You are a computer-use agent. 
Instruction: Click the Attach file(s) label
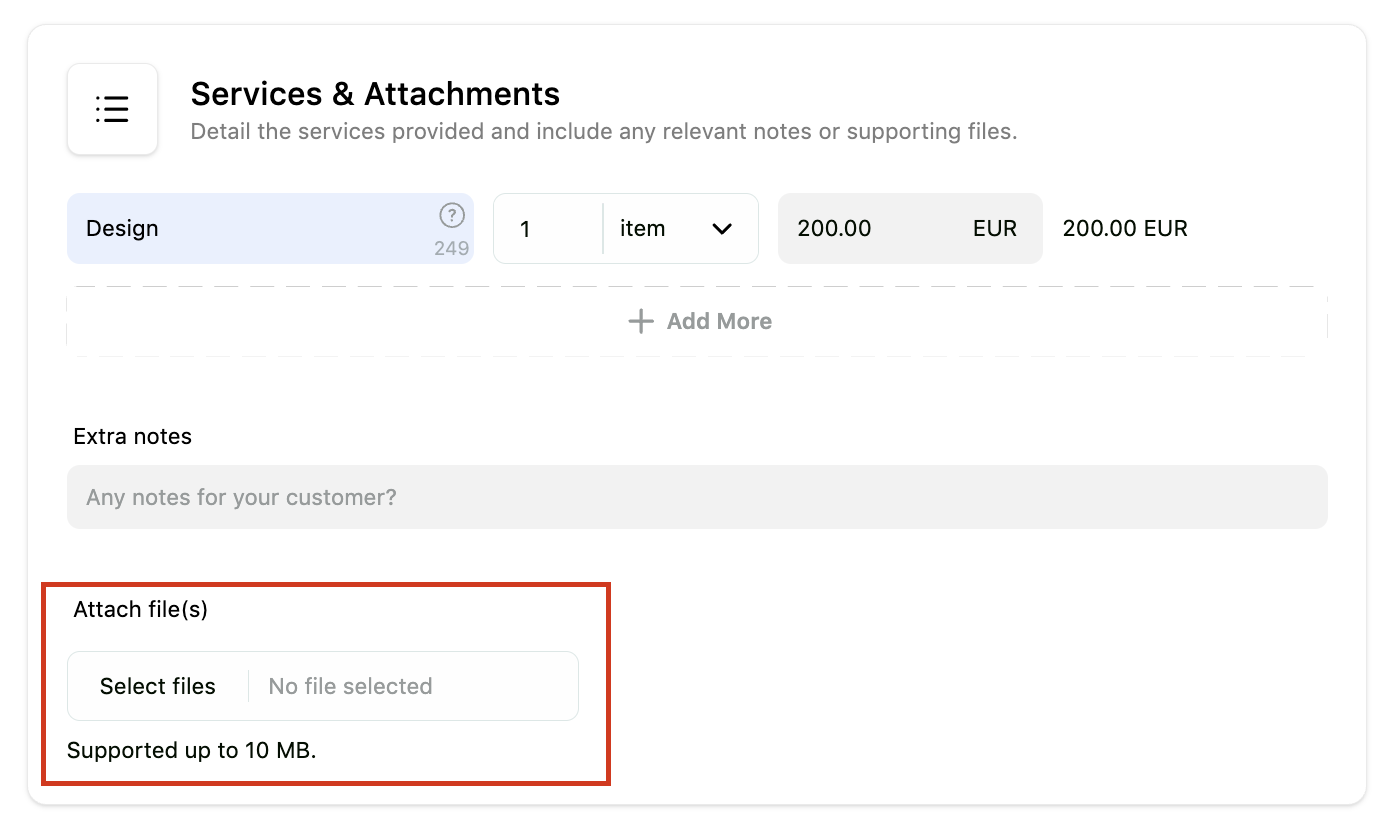[140, 609]
